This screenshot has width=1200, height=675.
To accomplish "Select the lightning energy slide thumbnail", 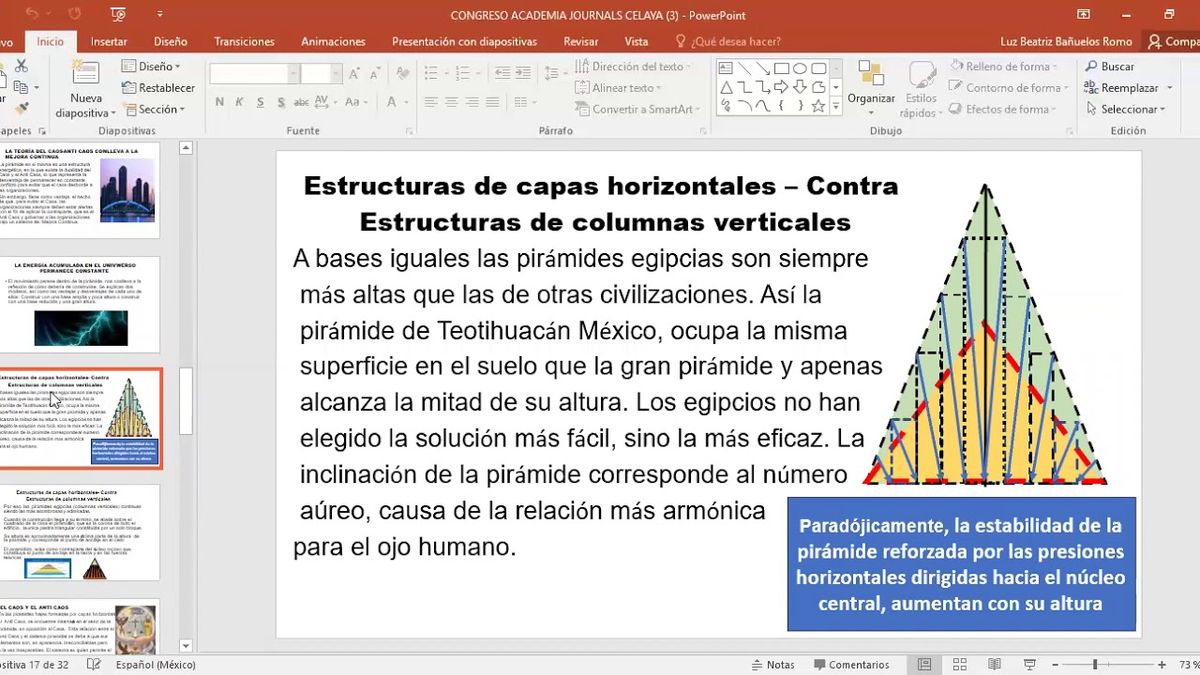I will tap(80, 303).
